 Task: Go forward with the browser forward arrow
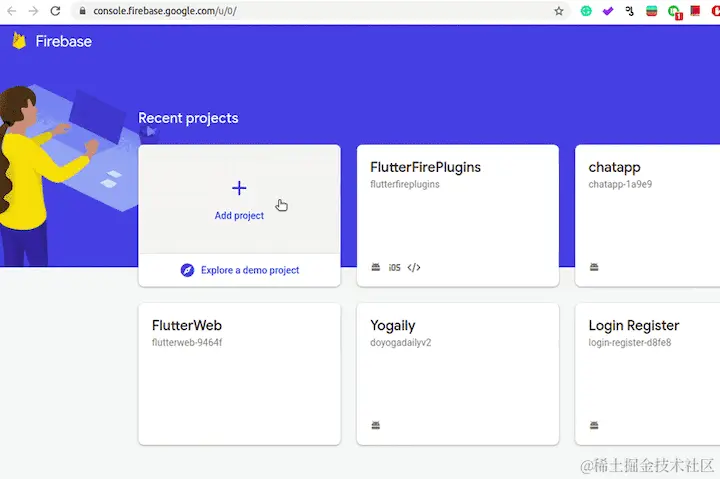33,11
